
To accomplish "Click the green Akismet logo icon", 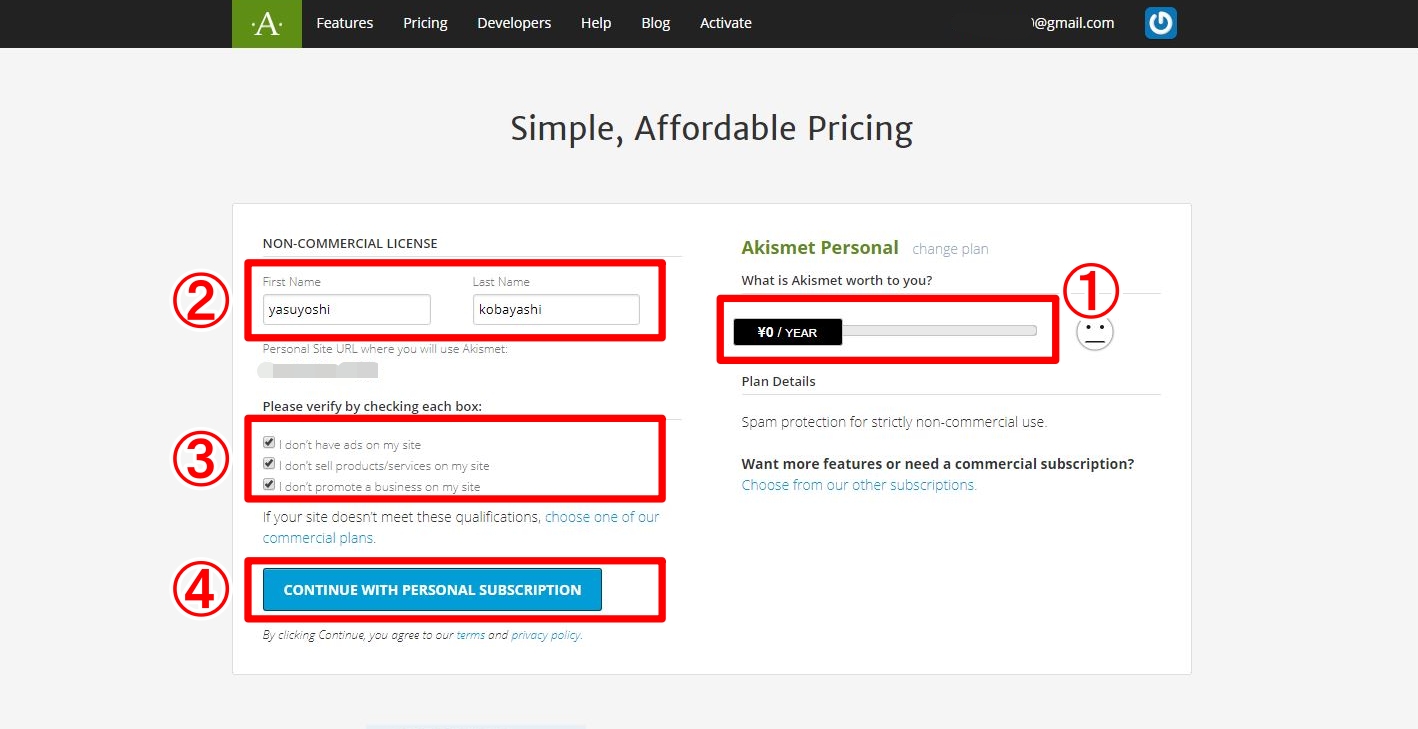I will coord(267,24).
